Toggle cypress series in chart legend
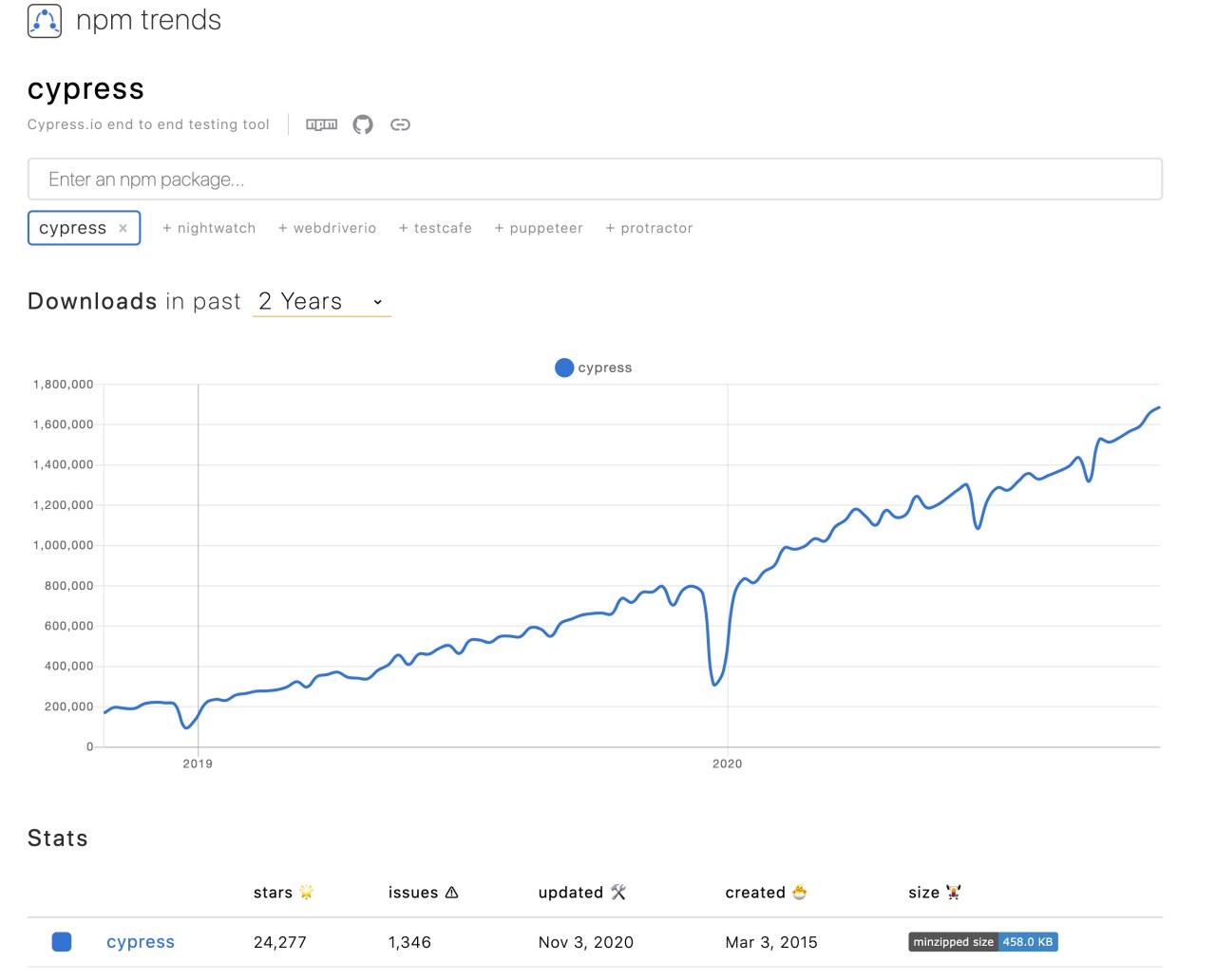The image size is (1216, 980). [594, 367]
